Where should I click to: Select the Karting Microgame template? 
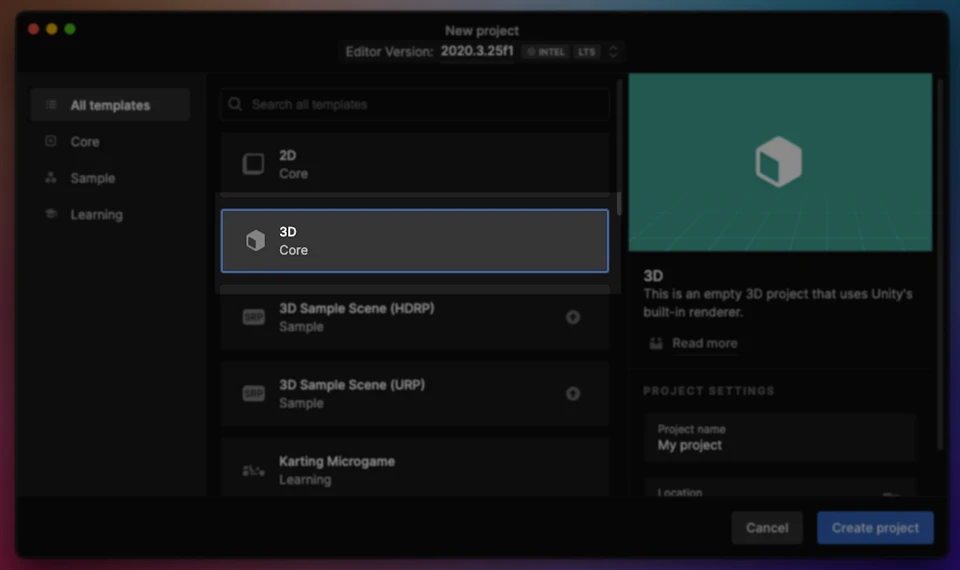pos(415,468)
